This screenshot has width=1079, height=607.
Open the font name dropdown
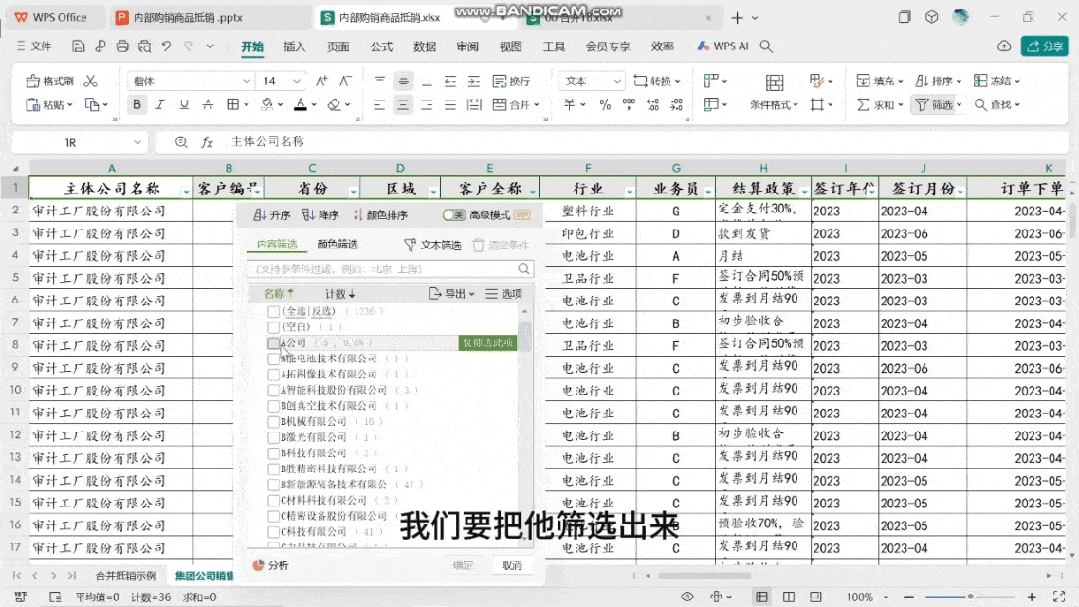coord(246,81)
